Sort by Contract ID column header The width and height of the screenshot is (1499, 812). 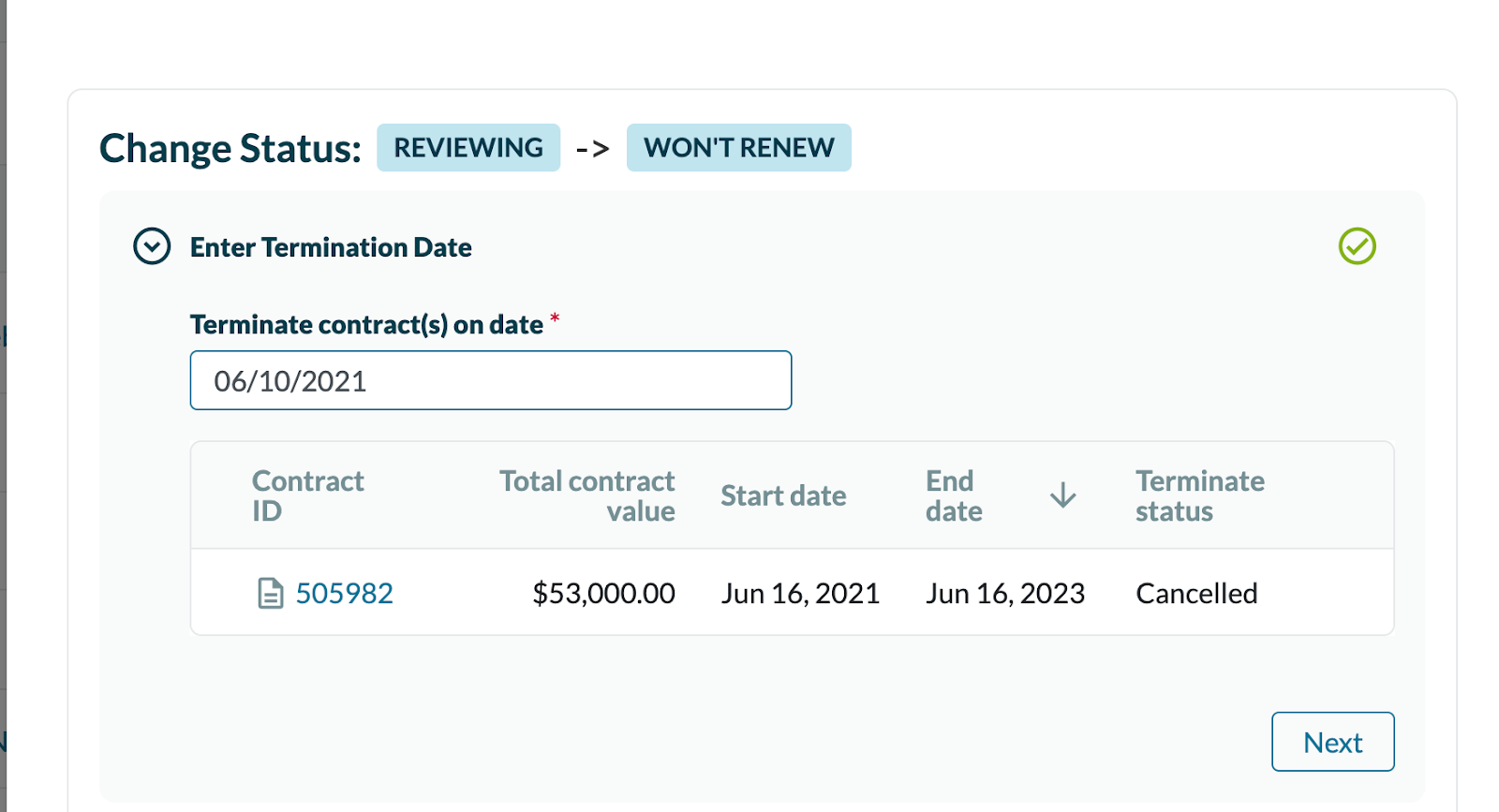point(307,495)
